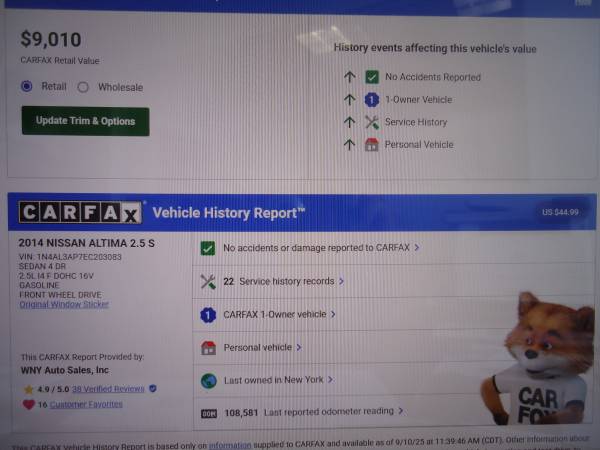Click up arrow beside capitalized Personal Vehicle

(349, 145)
